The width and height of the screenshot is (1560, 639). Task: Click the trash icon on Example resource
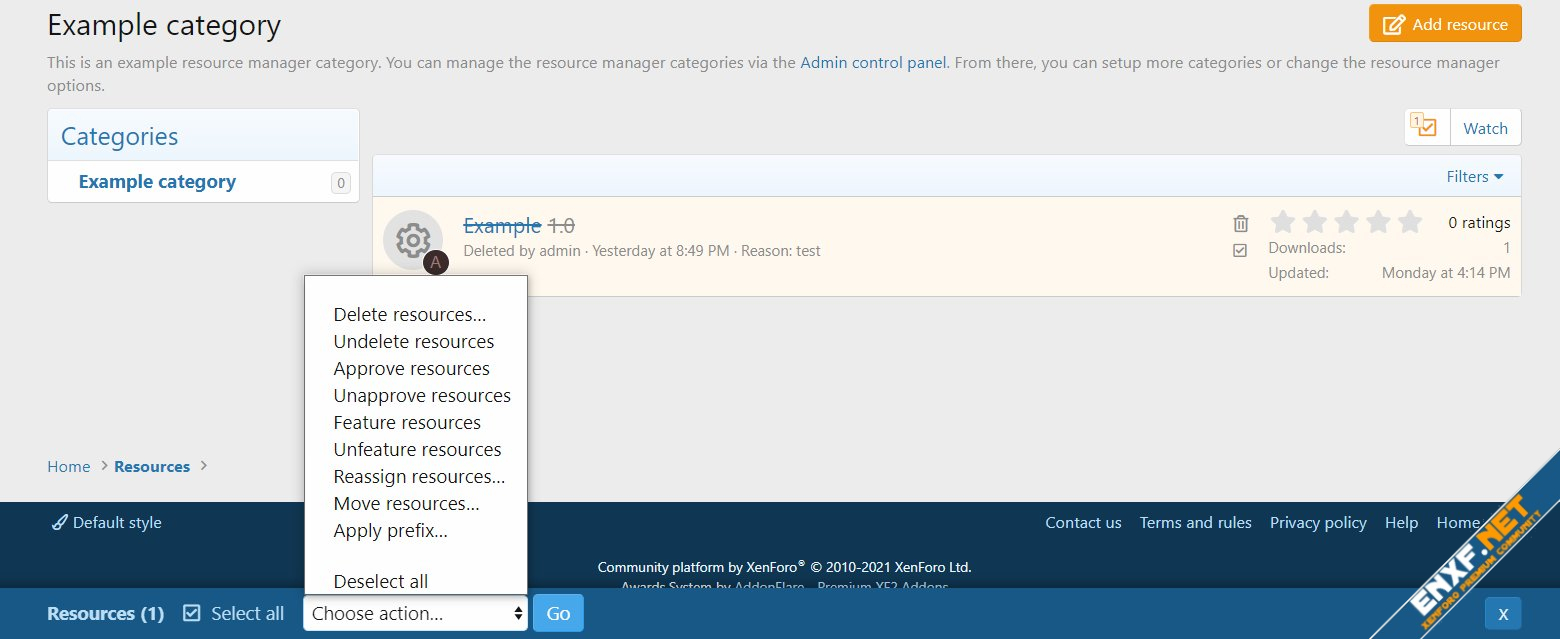pos(1240,223)
